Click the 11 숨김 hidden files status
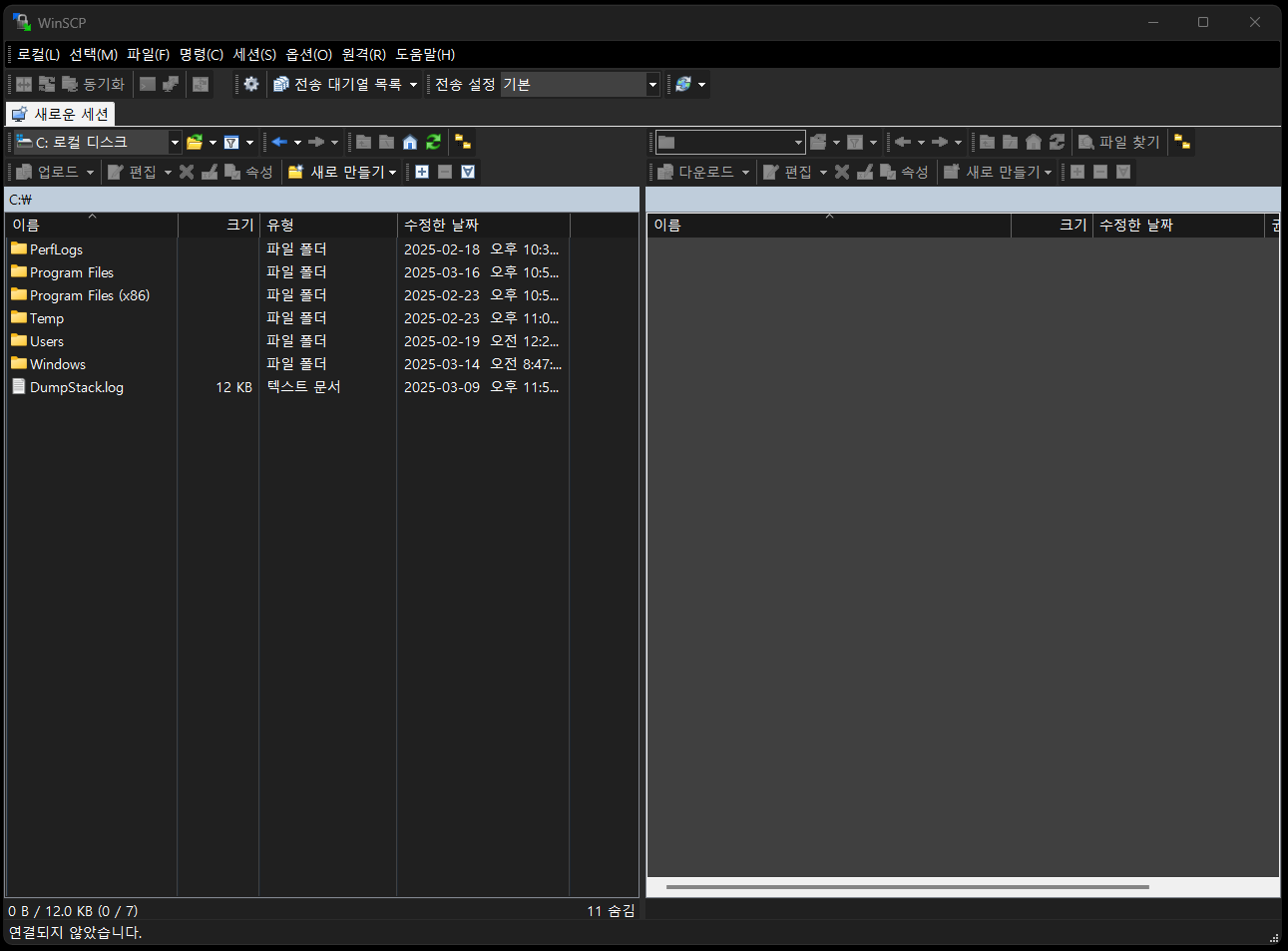The width and height of the screenshot is (1288, 951). pyautogui.click(x=611, y=911)
